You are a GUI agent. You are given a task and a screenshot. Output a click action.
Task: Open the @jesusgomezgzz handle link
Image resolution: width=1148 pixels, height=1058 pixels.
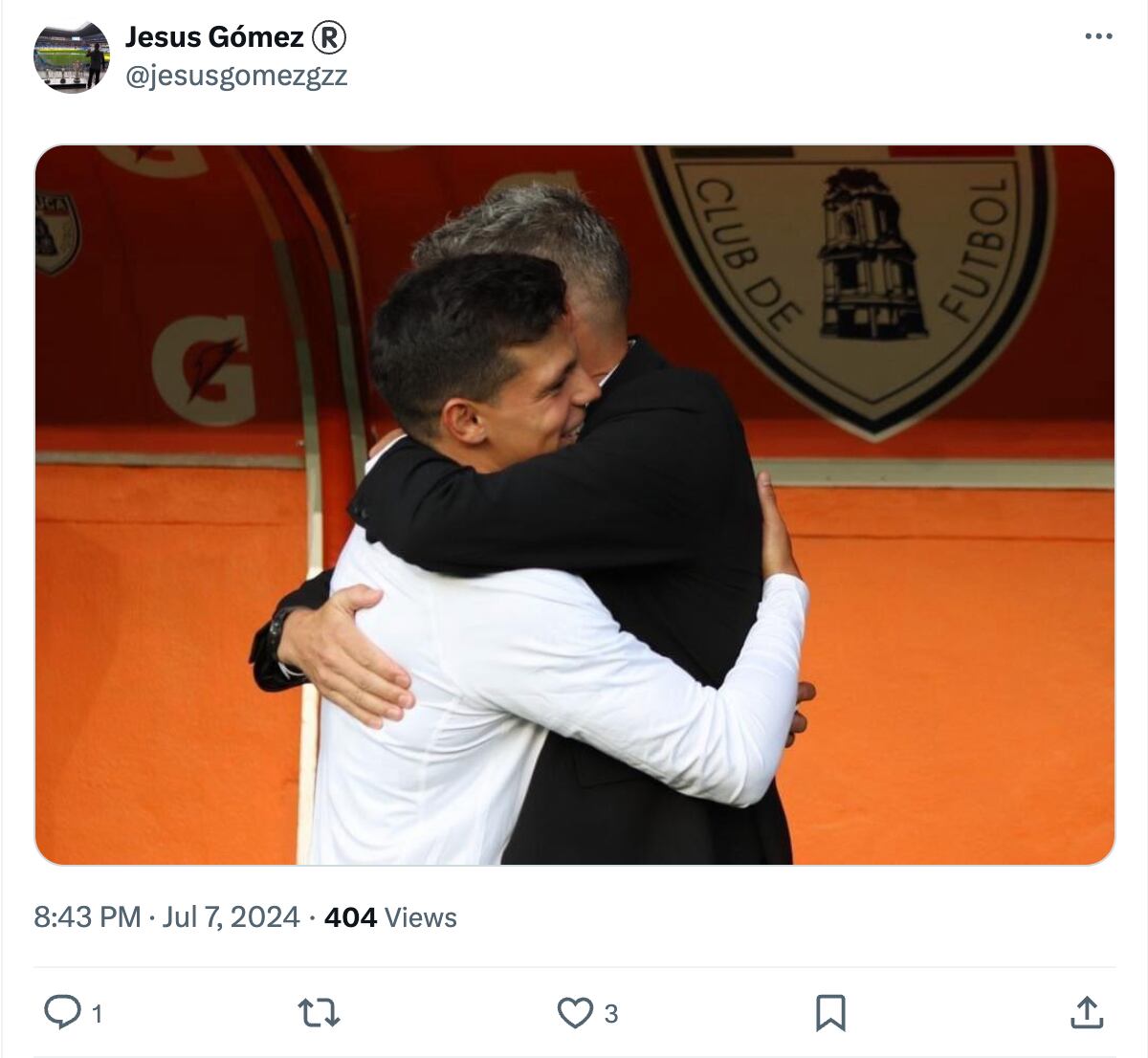point(236,76)
